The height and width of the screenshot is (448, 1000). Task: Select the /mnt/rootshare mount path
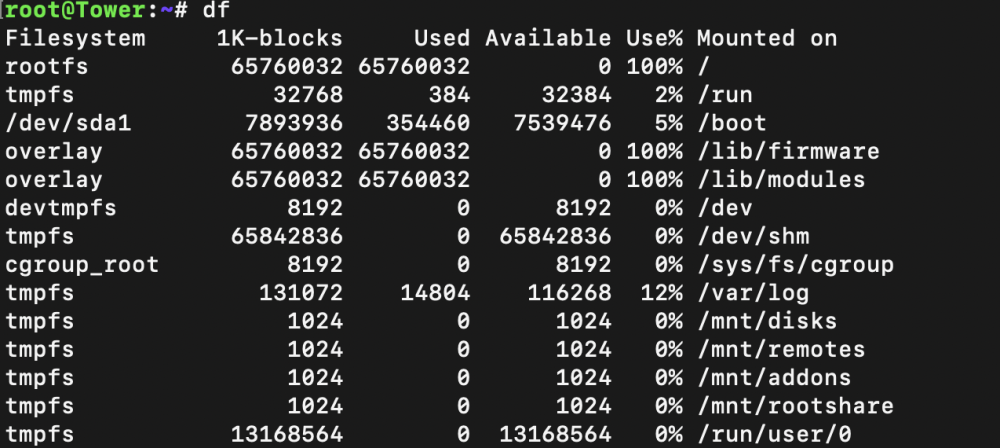(795, 407)
